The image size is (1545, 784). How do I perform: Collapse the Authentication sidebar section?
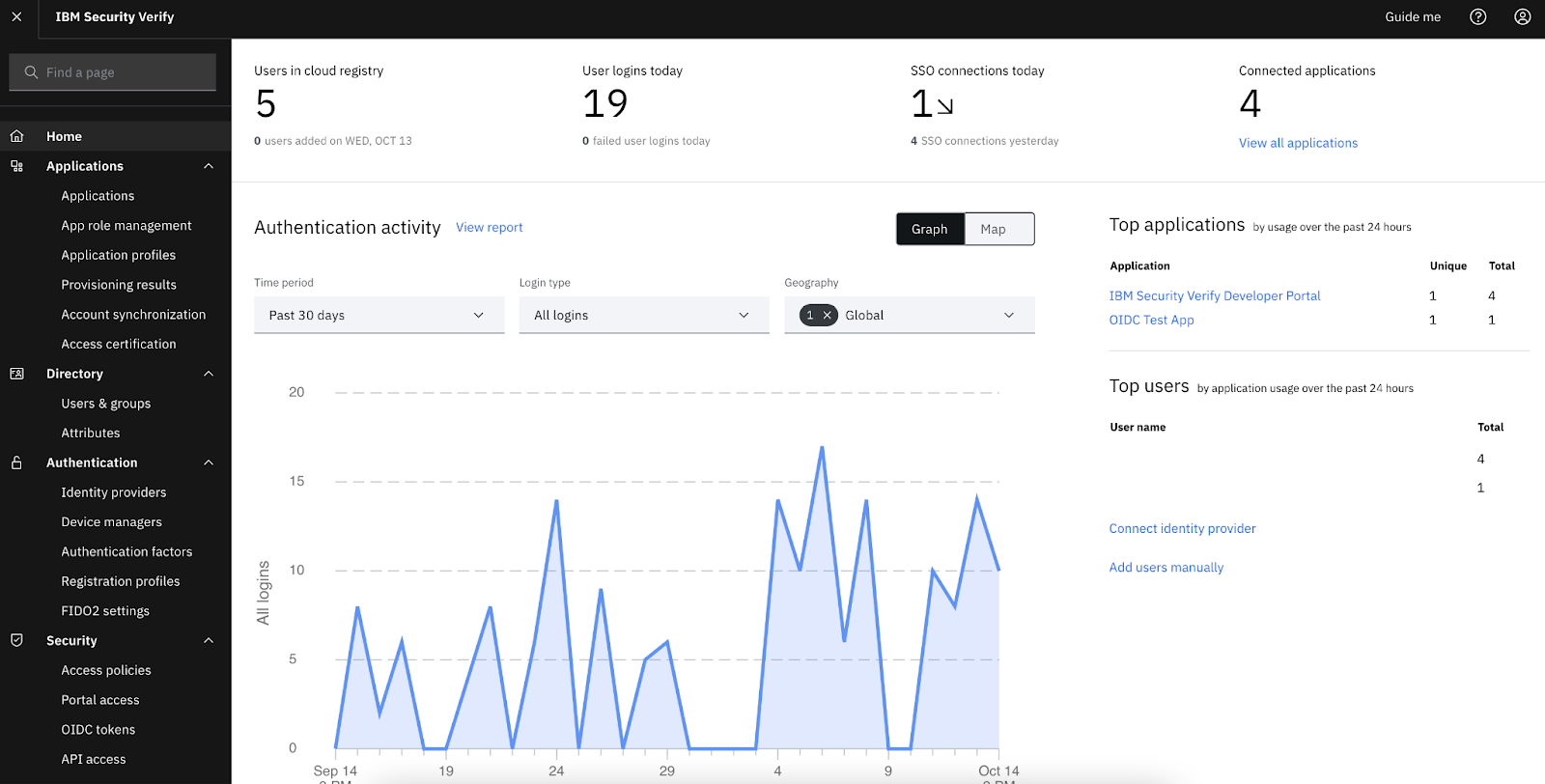209,462
